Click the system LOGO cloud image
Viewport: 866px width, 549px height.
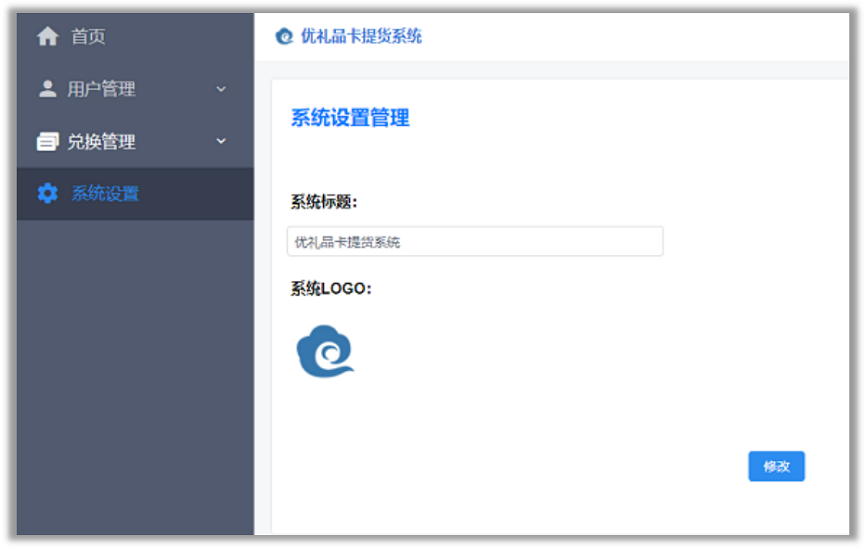pos(325,351)
